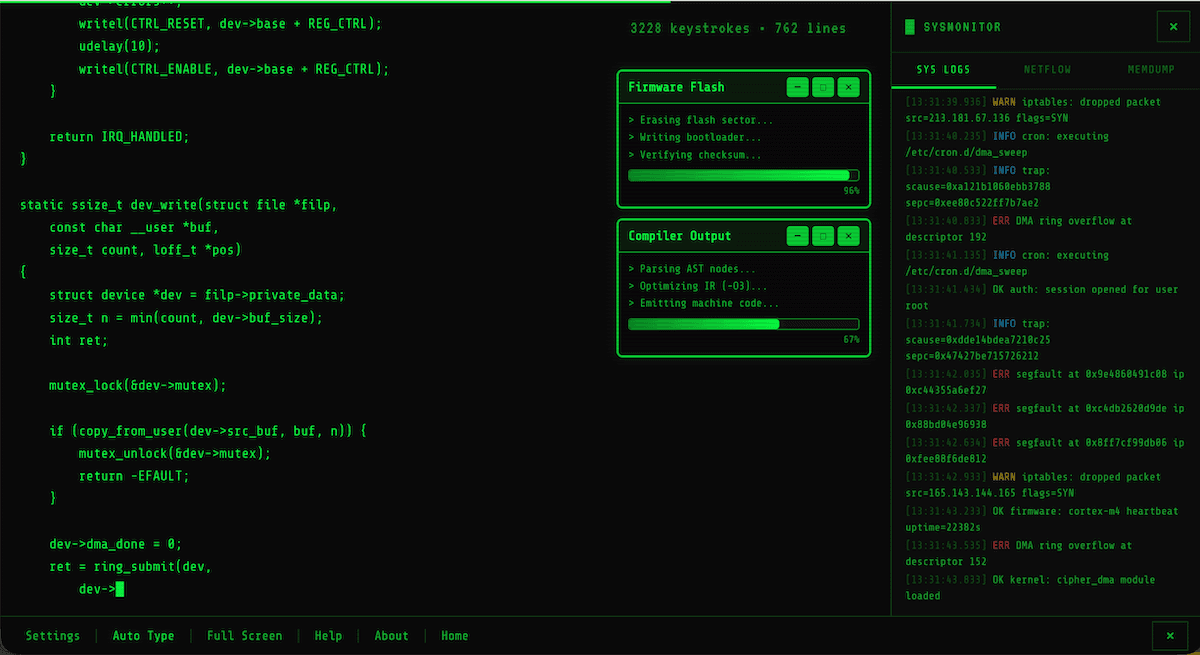Minimize the Firmware Flash window
Screen dimensions: 1200x655
[797, 87]
